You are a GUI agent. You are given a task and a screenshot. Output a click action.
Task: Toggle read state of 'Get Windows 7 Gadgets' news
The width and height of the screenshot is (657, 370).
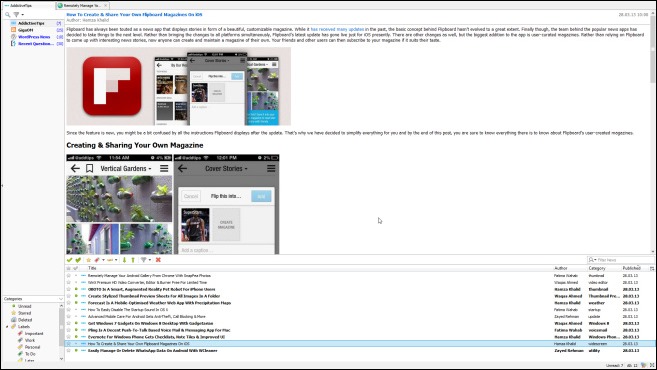pos(76,323)
